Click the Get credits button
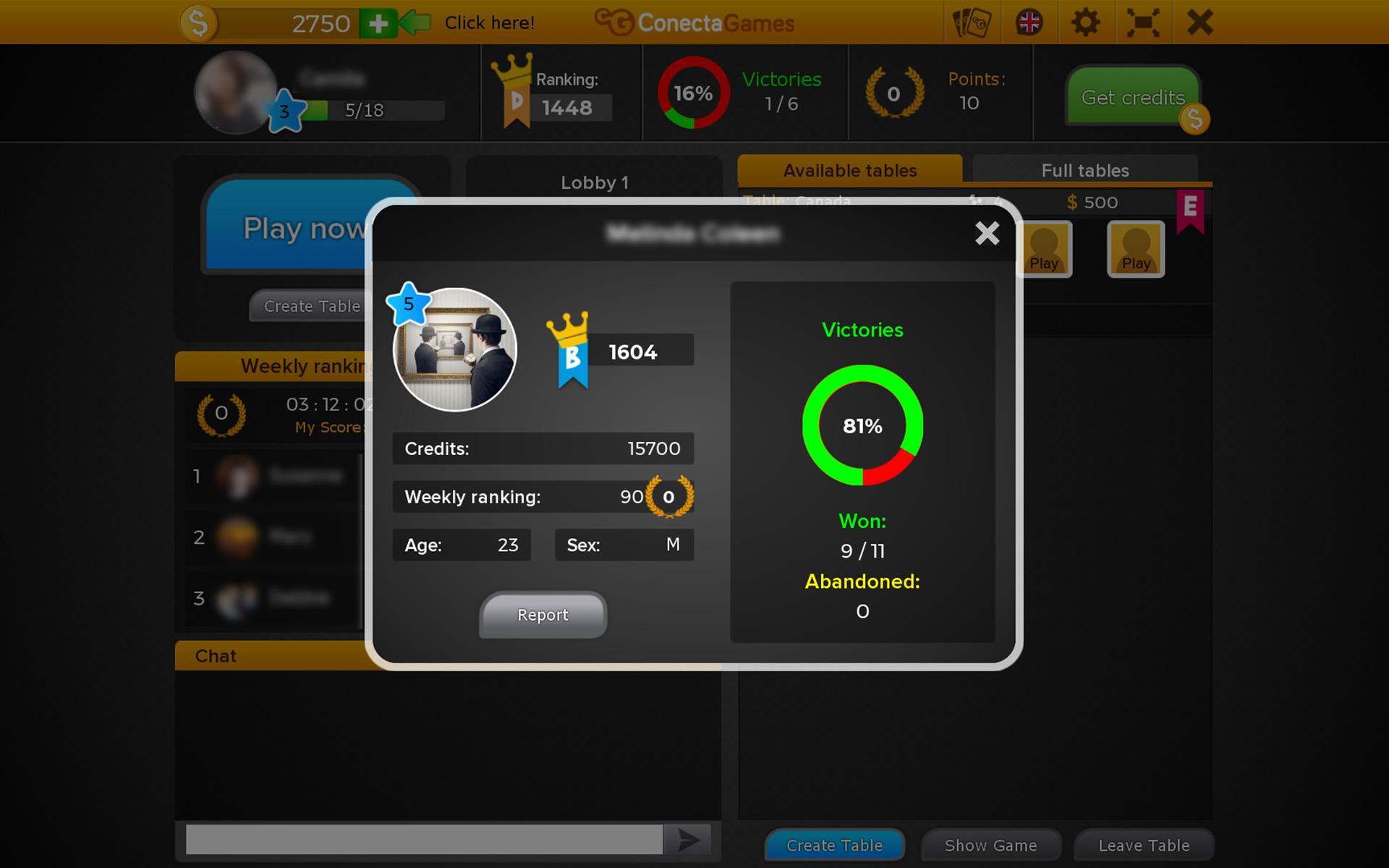Image resolution: width=1389 pixels, height=868 pixels. [x=1132, y=97]
